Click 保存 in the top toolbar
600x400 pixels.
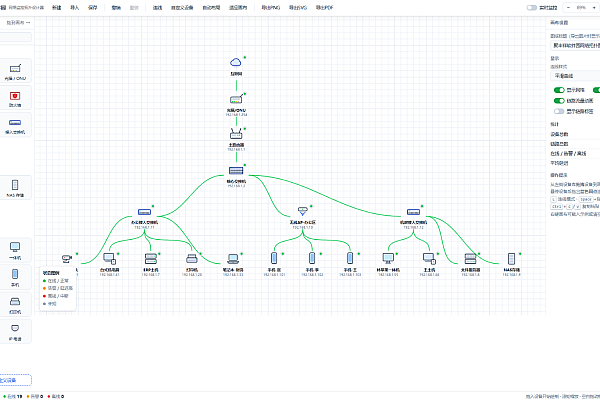[x=93, y=8]
